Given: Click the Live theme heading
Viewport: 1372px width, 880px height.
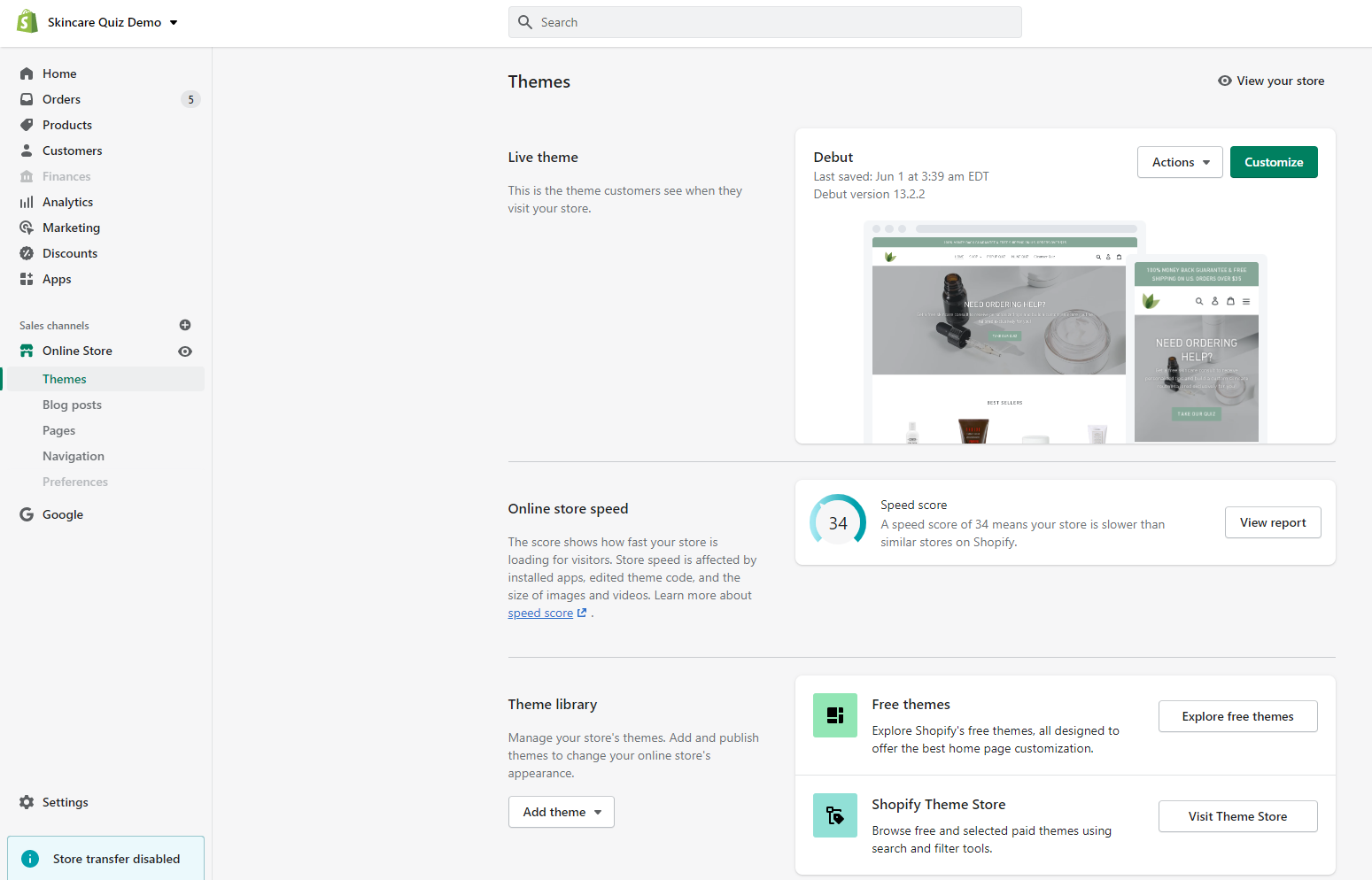Looking at the screenshot, I should [543, 158].
